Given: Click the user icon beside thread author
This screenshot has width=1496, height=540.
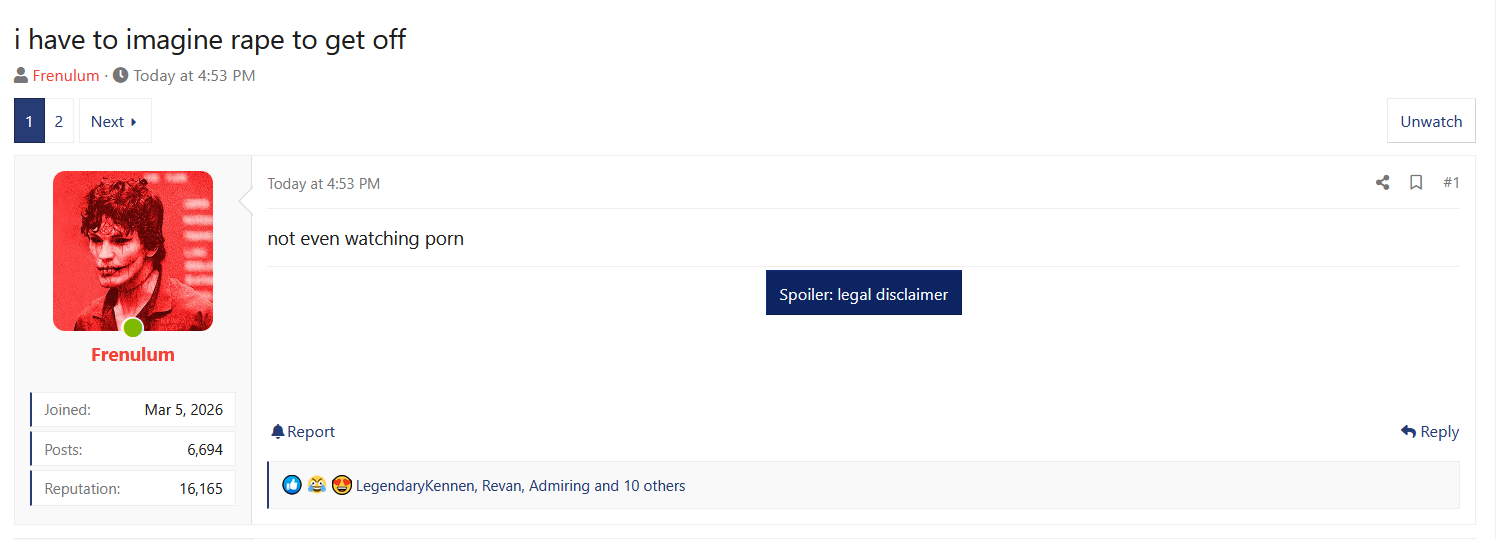Looking at the screenshot, I should point(21,75).
